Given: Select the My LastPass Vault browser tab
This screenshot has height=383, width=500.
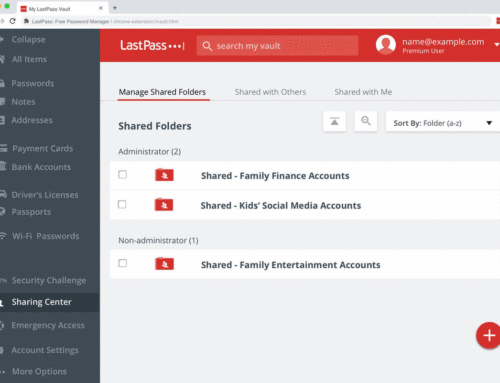Looking at the screenshot, I should 62,8.
